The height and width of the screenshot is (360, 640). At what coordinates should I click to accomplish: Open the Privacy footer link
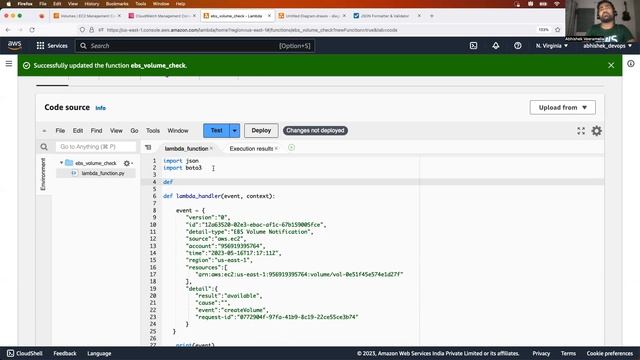[x=541, y=353]
